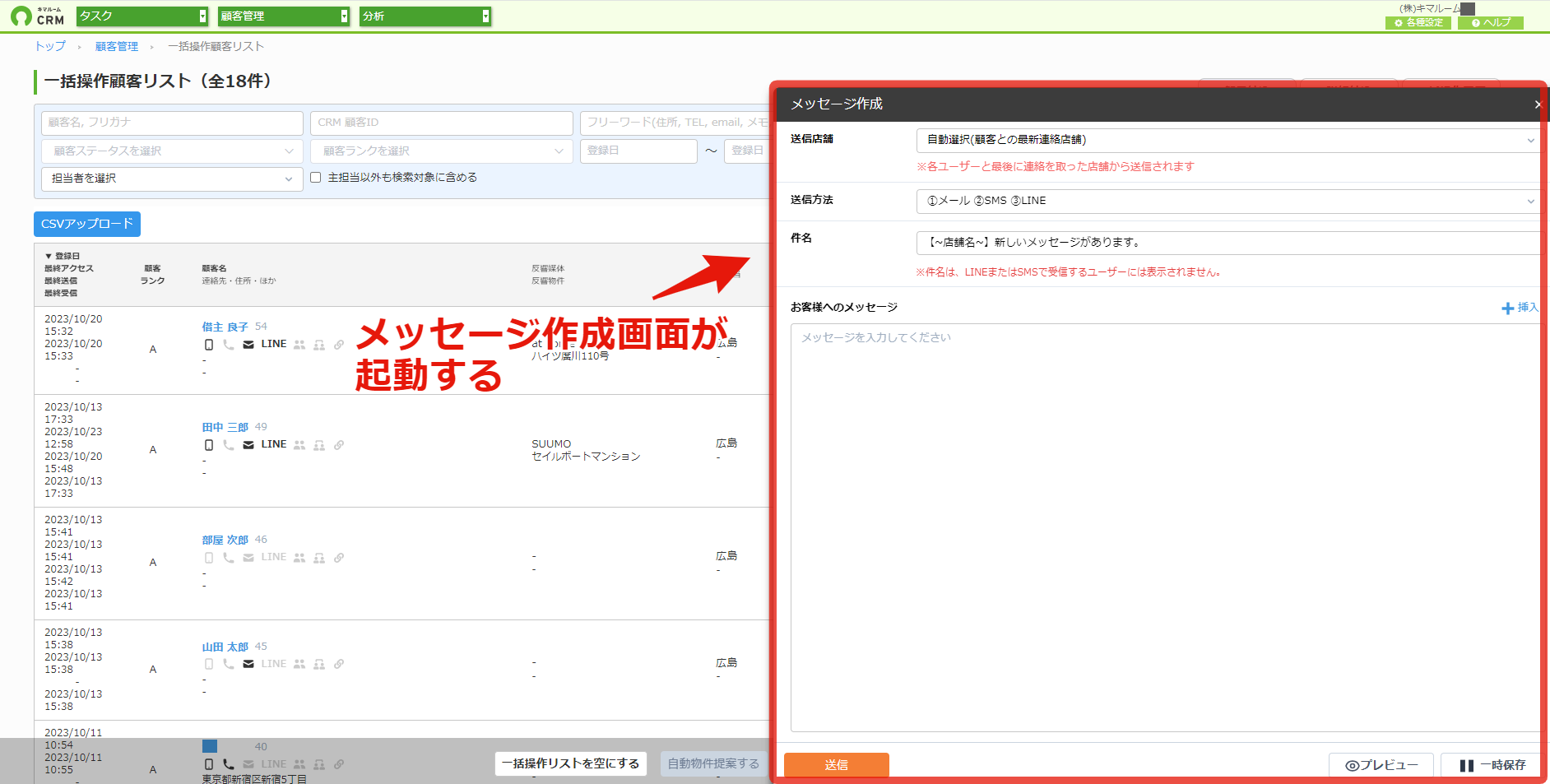Go to 顧客管理 breadcrumb link
Viewport: 1550px width, 784px height.
pos(117,47)
